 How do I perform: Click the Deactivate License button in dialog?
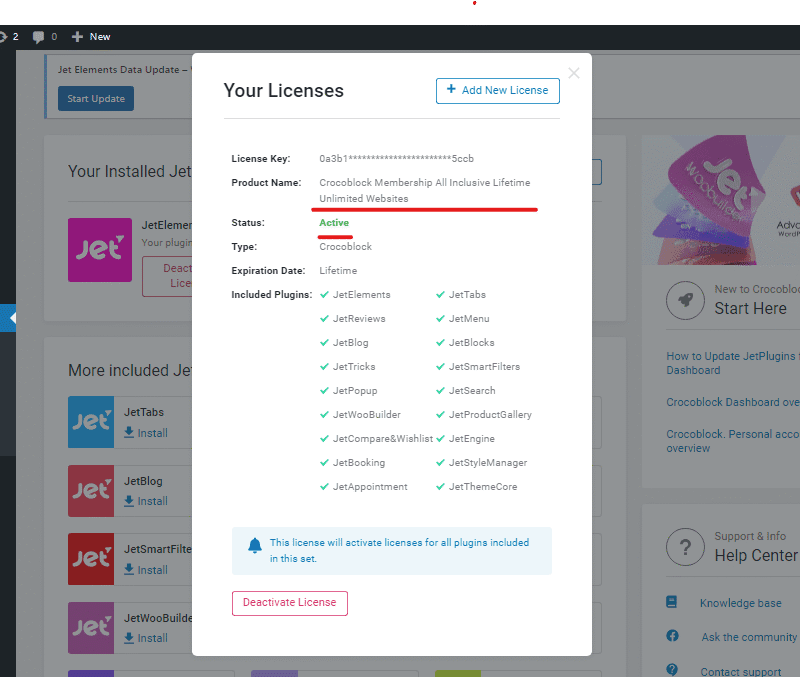click(x=289, y=603)
